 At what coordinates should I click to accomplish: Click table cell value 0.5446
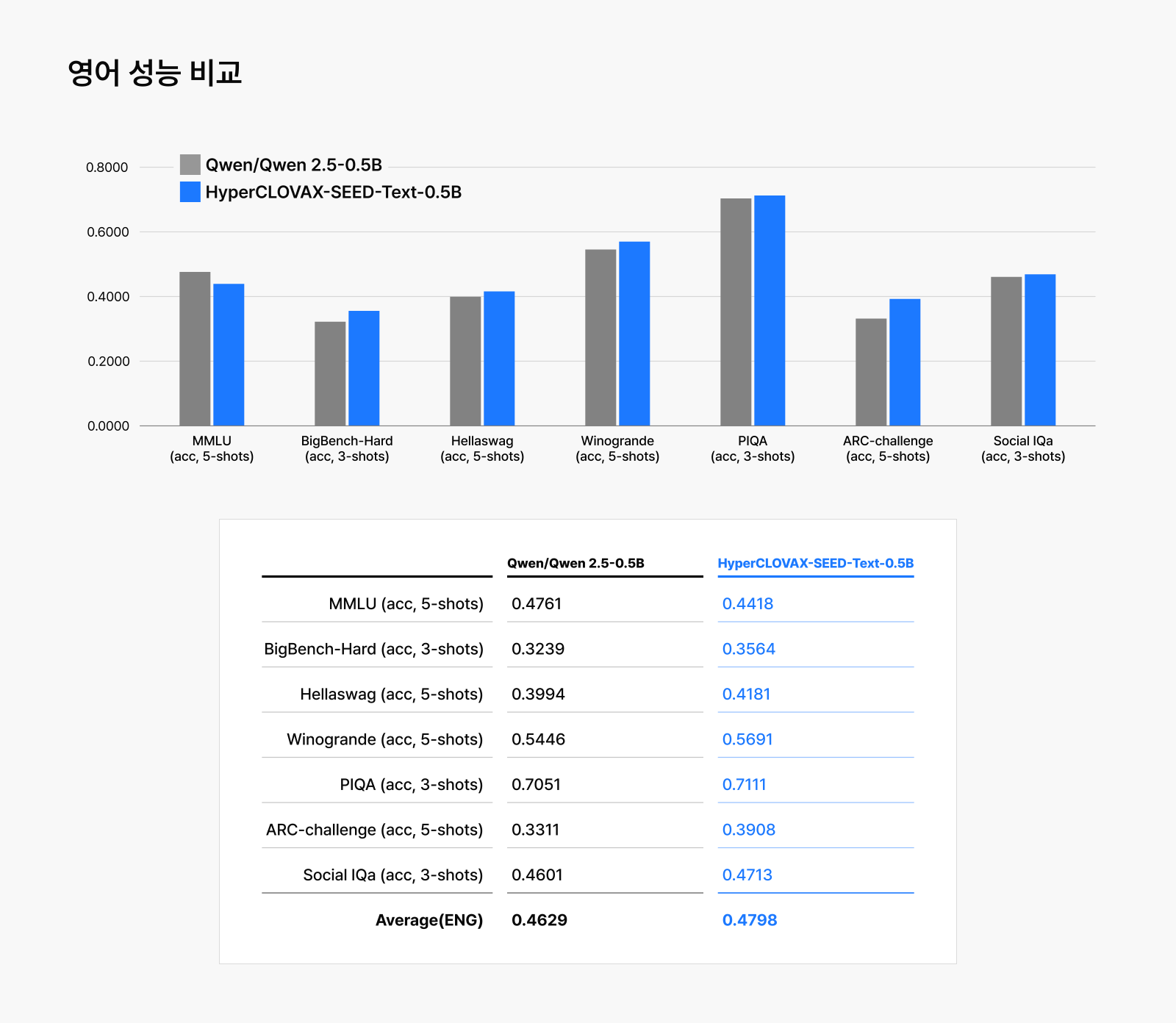538,740
